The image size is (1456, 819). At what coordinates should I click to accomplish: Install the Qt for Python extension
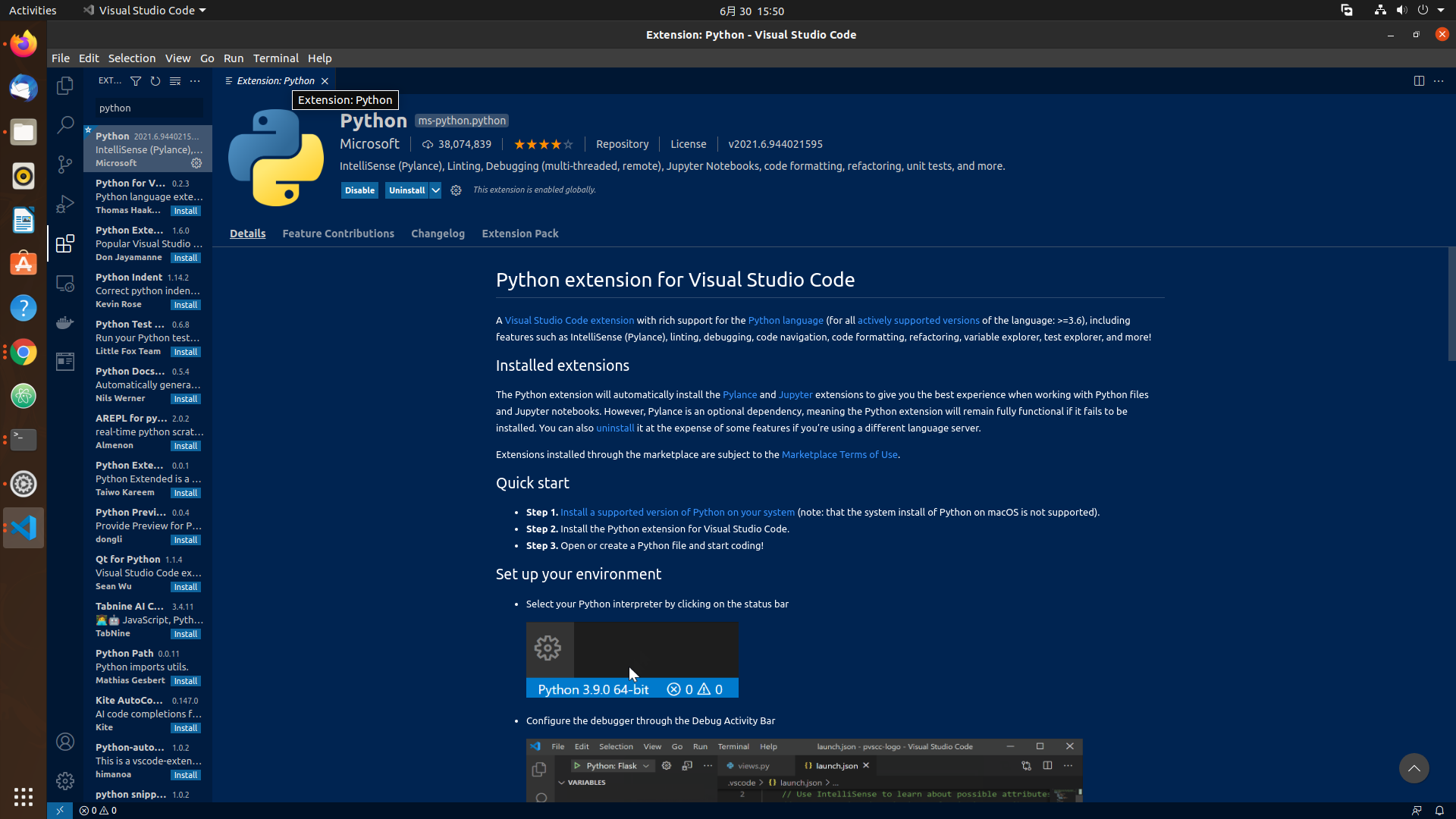tap(186, 587)
